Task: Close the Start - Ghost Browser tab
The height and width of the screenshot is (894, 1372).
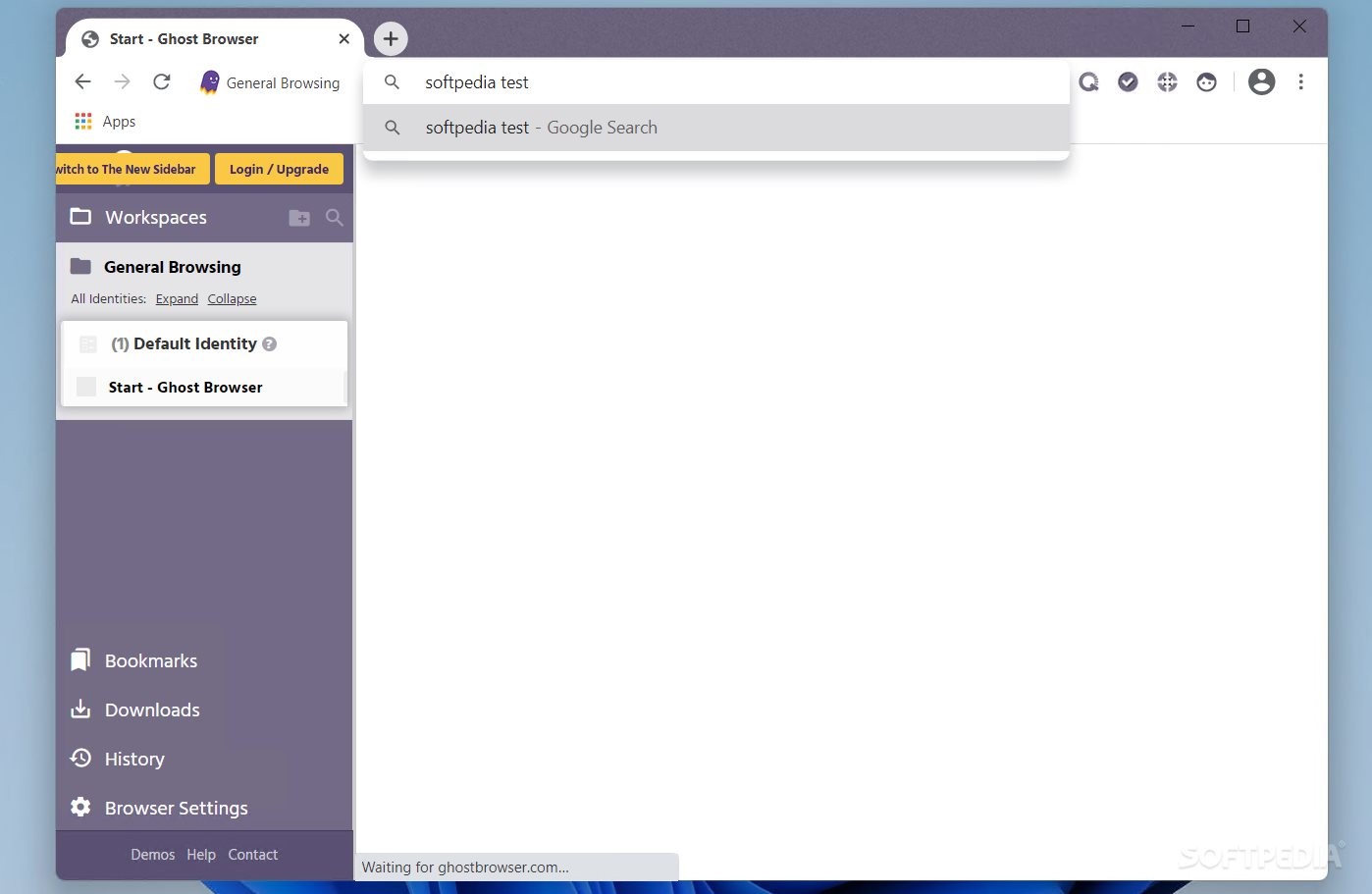Action: pyautogui.click(x=343, y=39)
